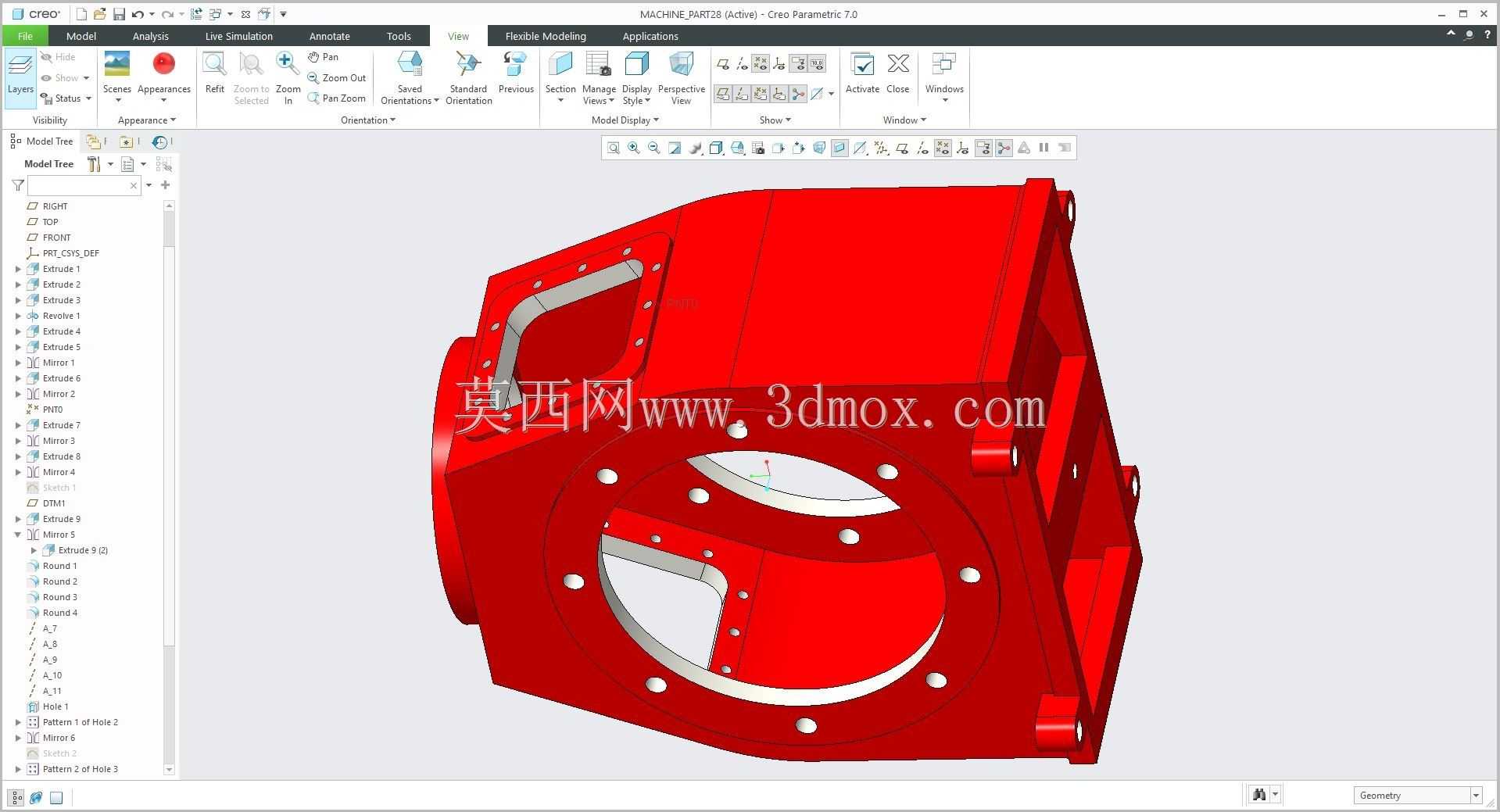The height and width of the screenshot is (812, 1500).
Task: Click the Model Tree scroll down arrow
Action: [169, 770]
